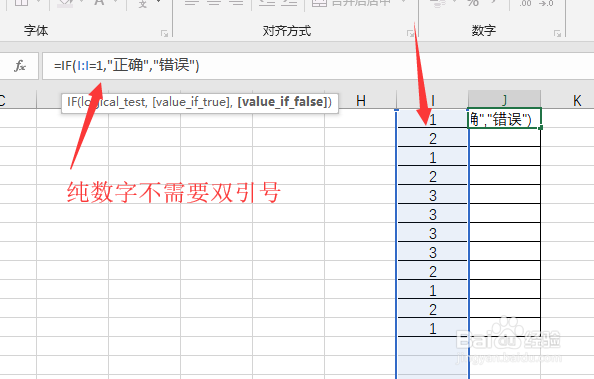This screenshot has height=379, width=594.
Task: Click the active cell in column J showing "错误")
Action: click(x=505, y=119)
